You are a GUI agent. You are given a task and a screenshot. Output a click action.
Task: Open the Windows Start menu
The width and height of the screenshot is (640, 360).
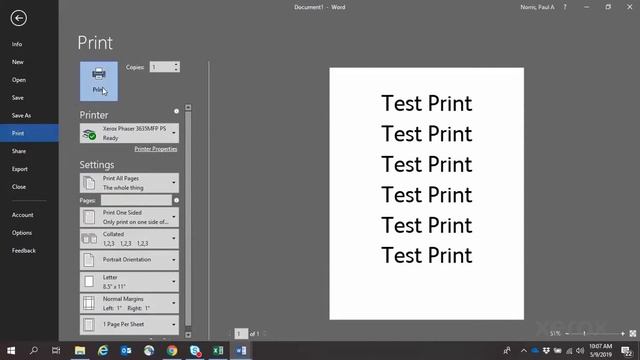tap(11, 350)
